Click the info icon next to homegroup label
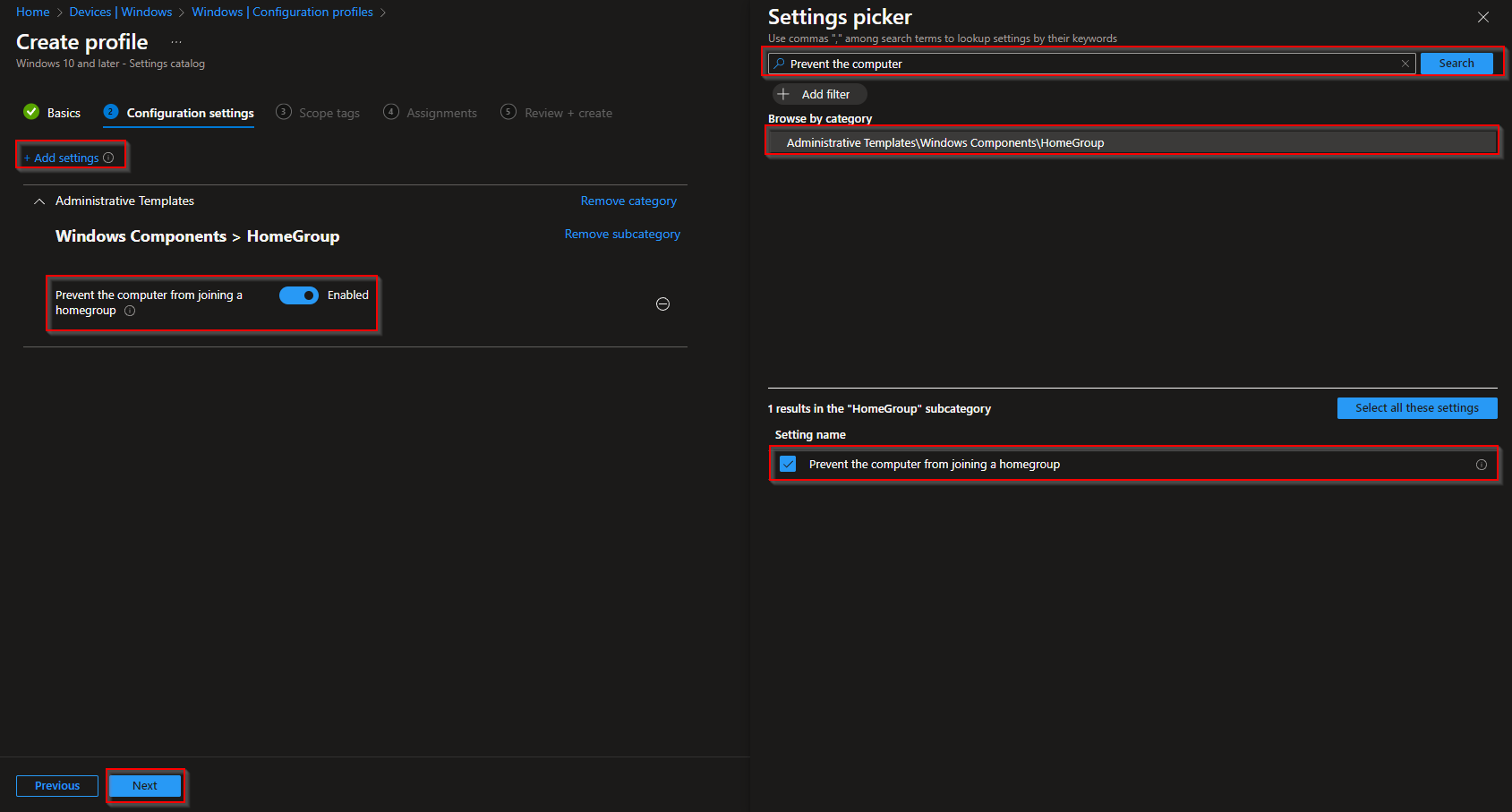This screenshot has width=1512, height=812. (x=130, y=311)
